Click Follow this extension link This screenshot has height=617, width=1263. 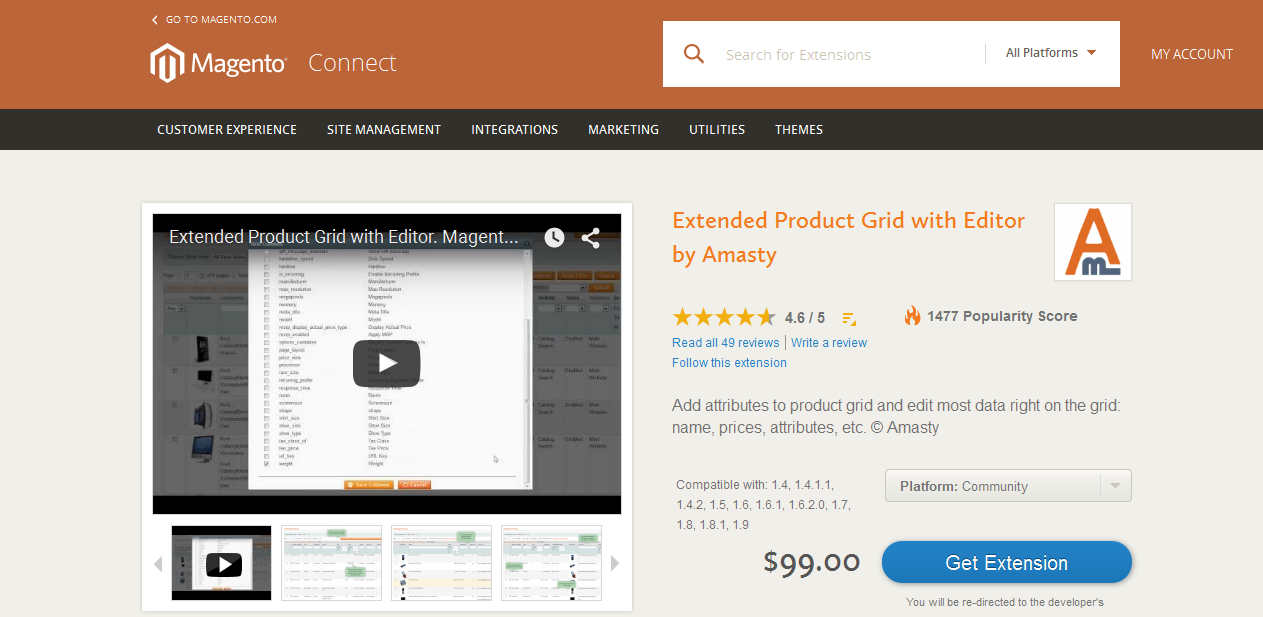tap(730, 363)
